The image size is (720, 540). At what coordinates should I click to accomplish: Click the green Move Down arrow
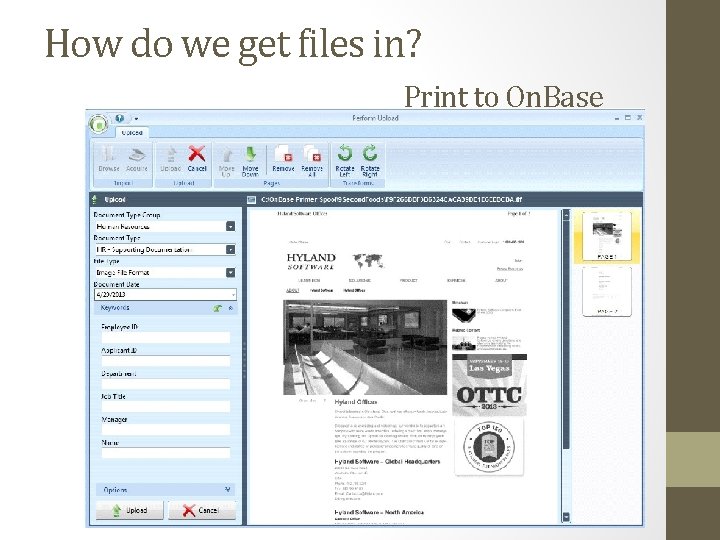point(250,161)
